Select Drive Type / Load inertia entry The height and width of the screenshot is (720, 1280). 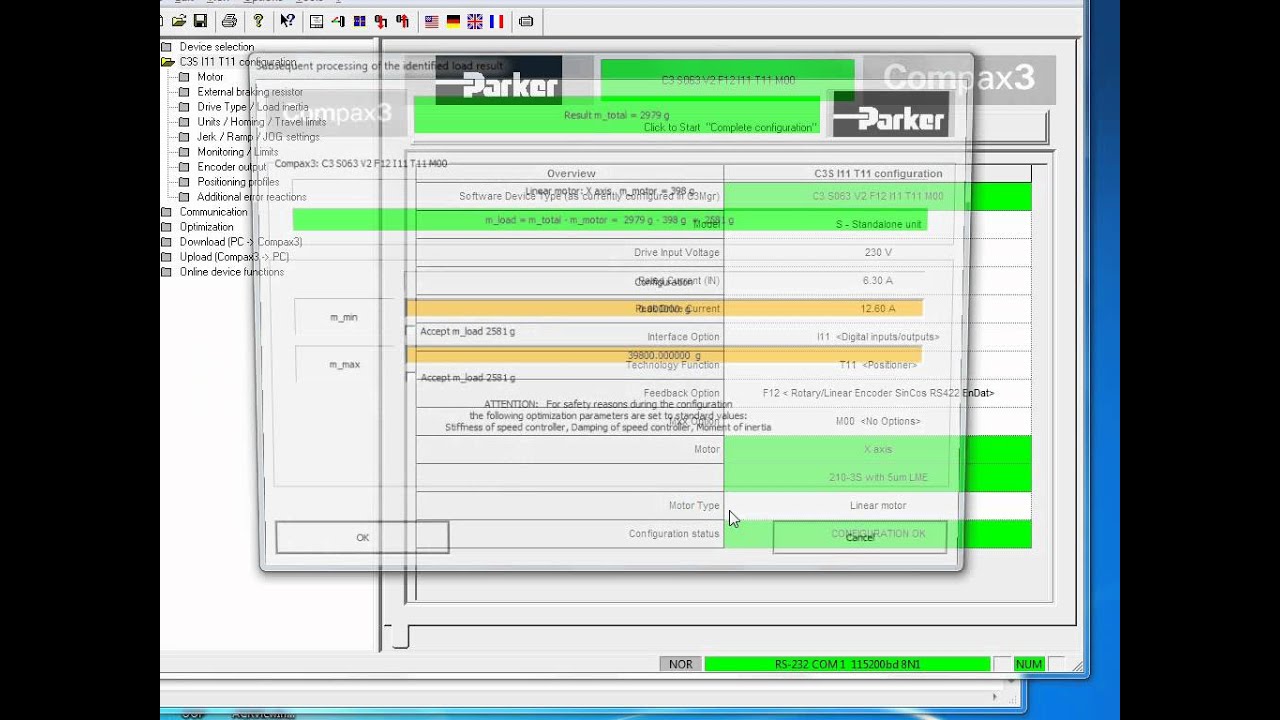click(253, 107)
